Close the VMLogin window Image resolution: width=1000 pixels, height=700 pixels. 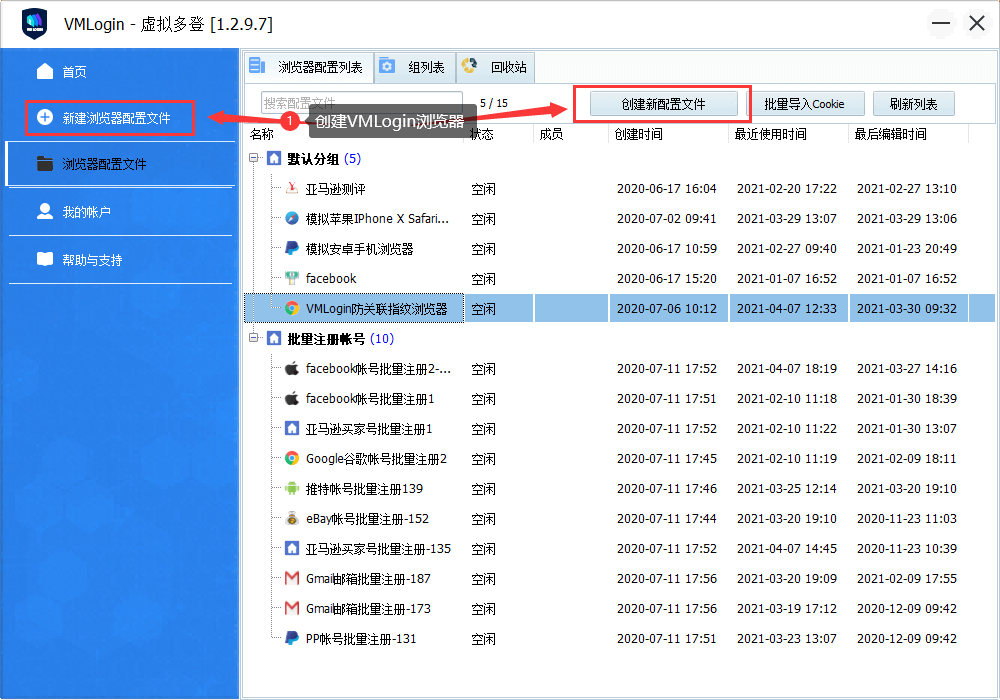point(976,24)
